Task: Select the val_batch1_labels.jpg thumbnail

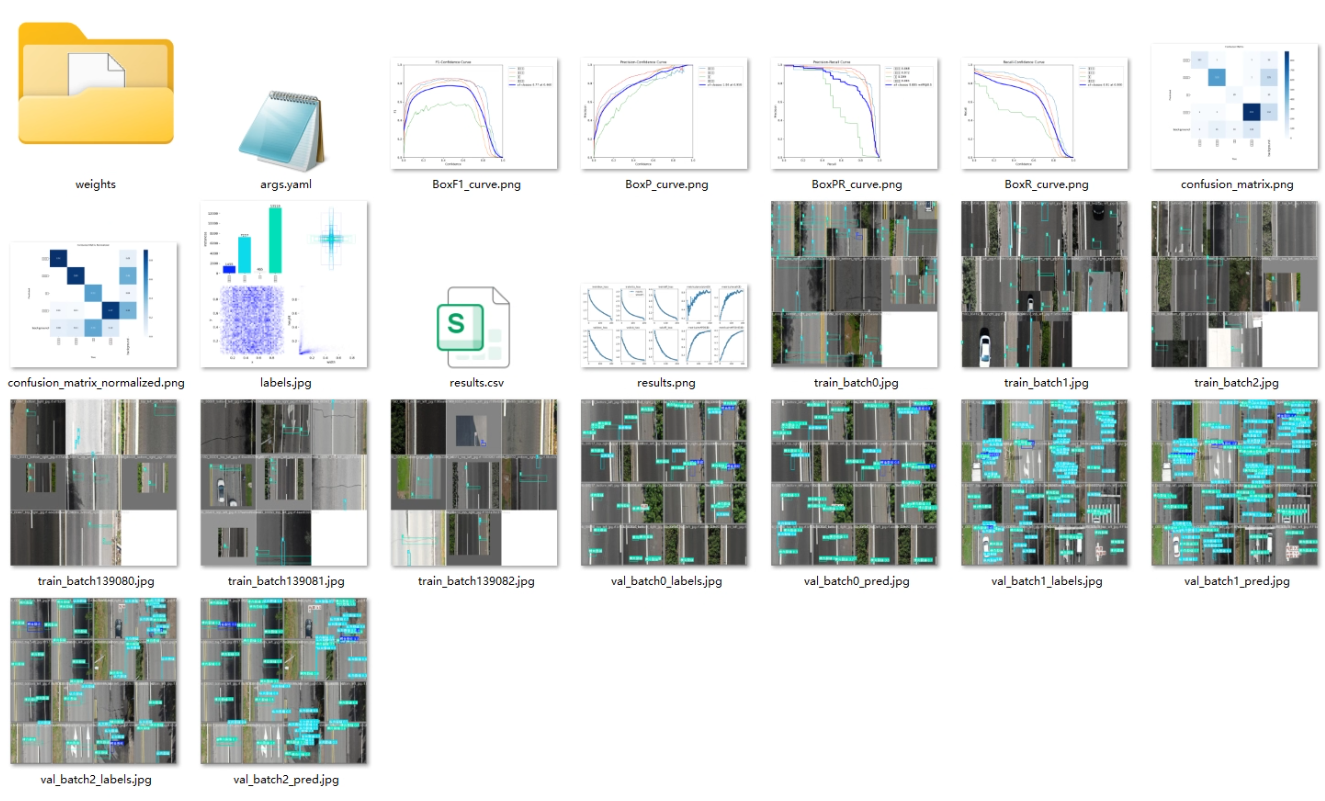Action: (x=1045, y=483)
